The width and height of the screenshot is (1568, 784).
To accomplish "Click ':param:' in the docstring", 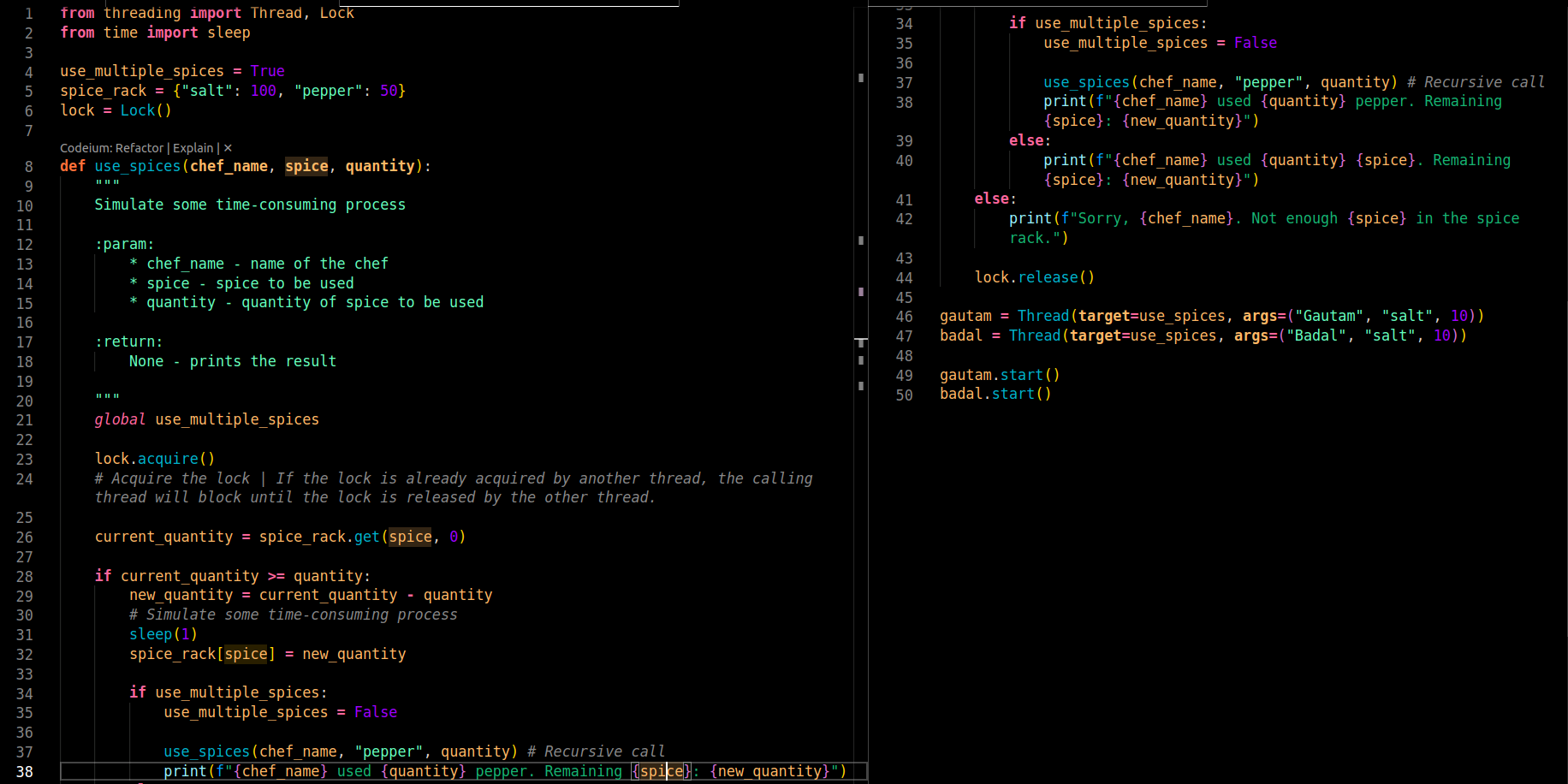I will [125, 244].
